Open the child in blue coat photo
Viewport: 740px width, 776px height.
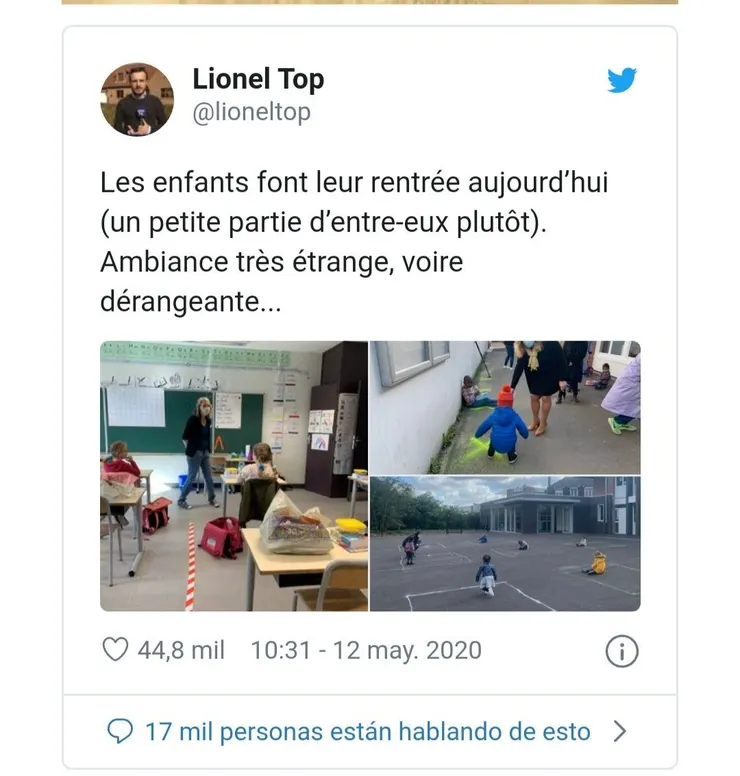pos(505,407)
